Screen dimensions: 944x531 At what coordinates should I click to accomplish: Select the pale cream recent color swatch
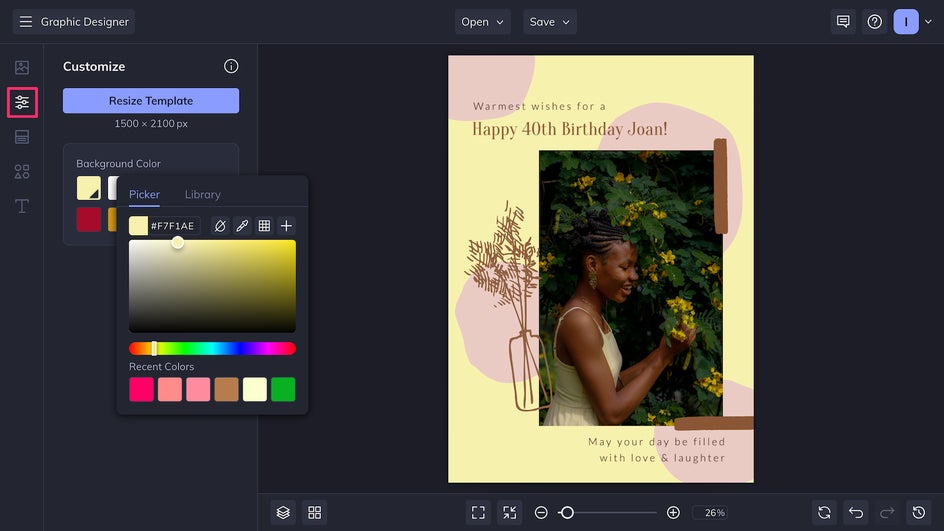(255, 390)
